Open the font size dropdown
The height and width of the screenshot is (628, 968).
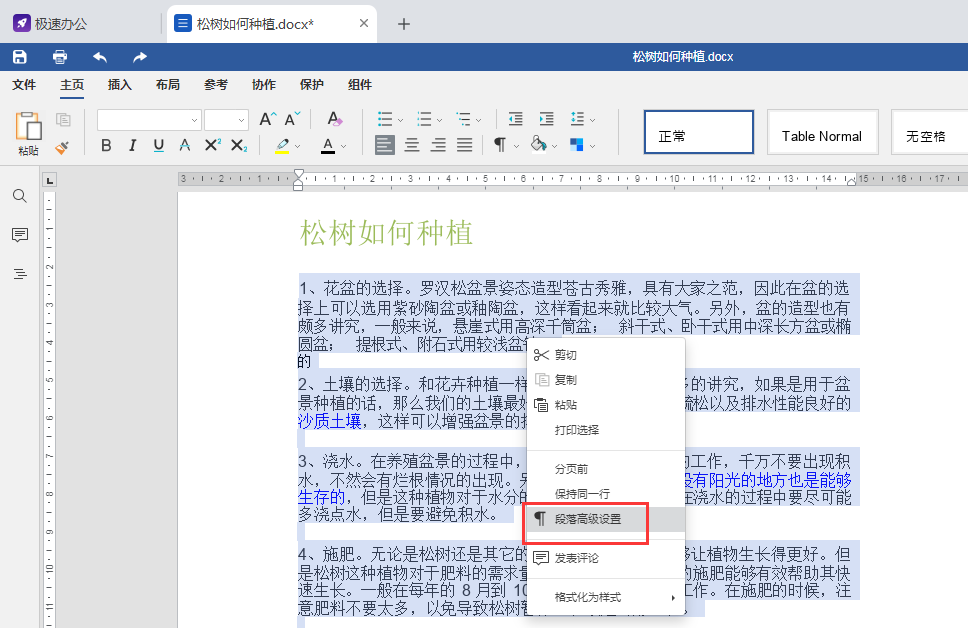point(241,120)
